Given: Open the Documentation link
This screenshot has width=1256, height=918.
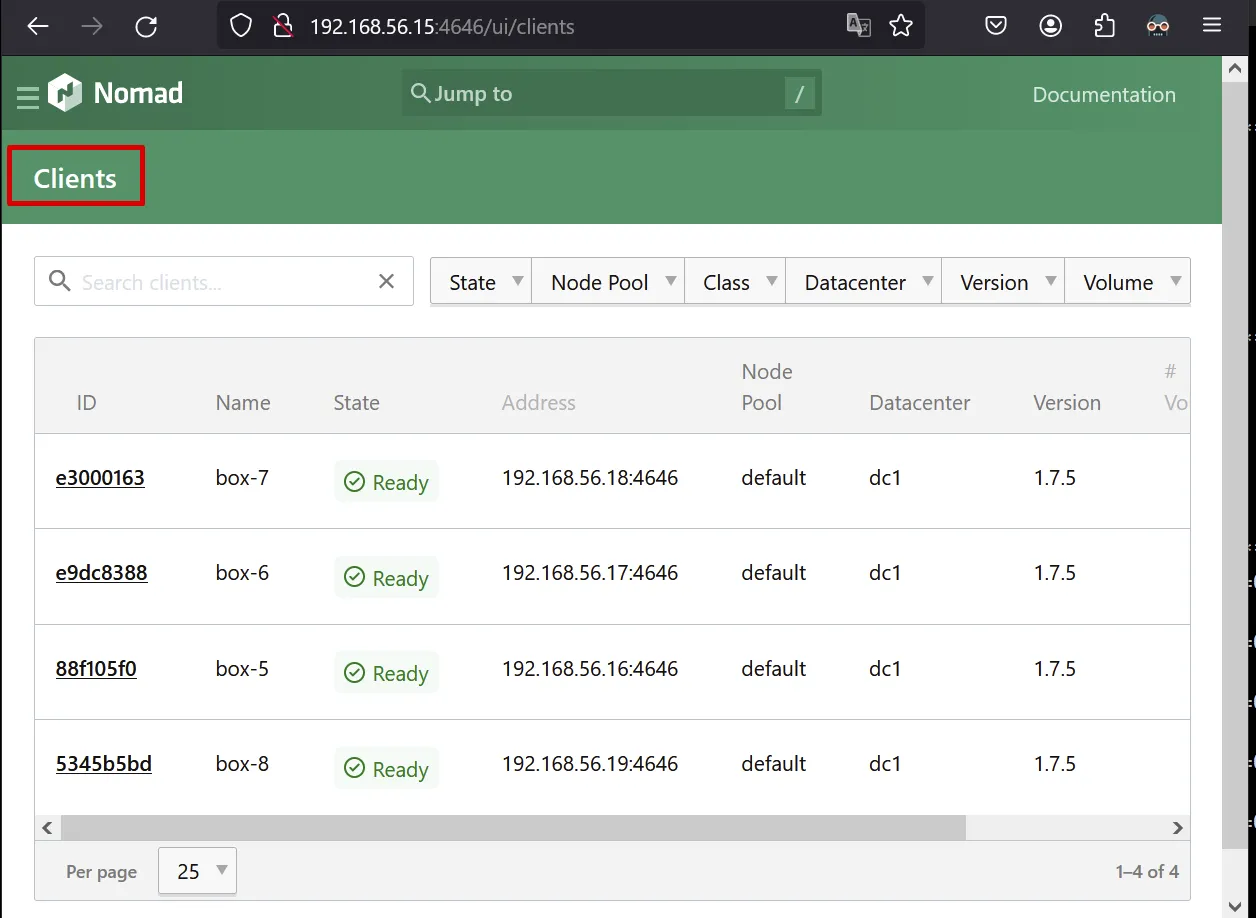Looking at the screenshot, I should (x=1103, y=95).
